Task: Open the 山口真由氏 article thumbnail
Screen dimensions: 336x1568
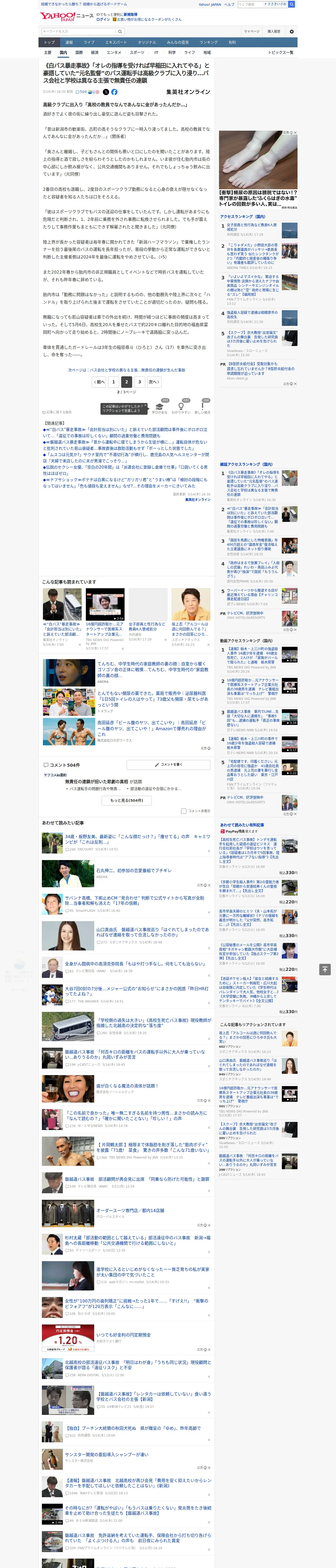Action: click(68, 936)
